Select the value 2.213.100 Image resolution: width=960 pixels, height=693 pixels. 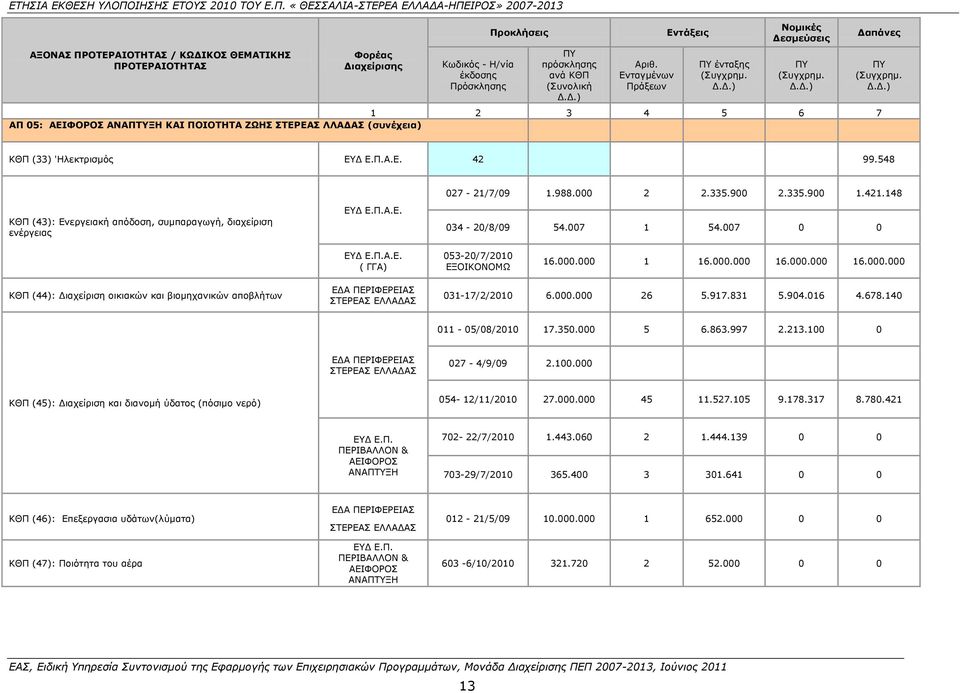coord(801,329)
